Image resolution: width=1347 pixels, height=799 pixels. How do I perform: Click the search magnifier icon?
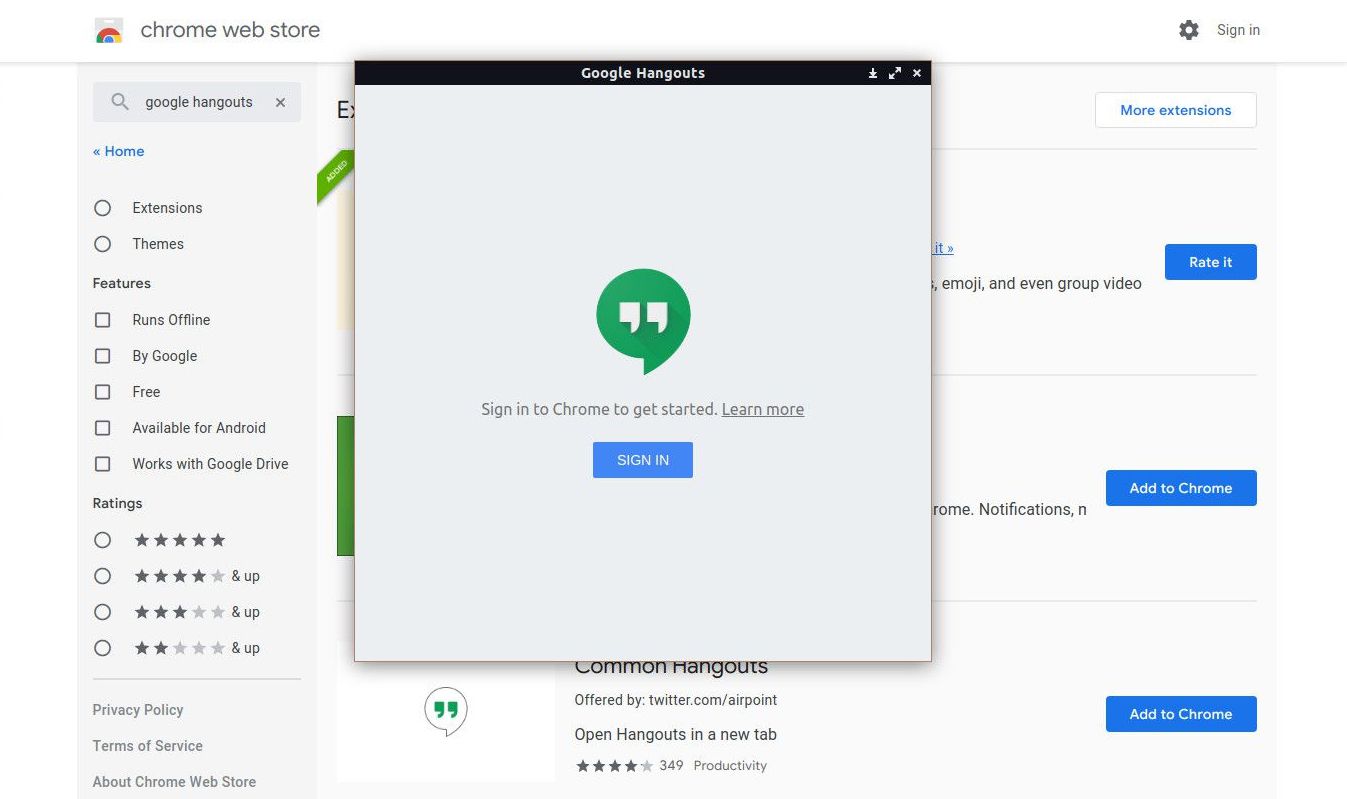coord(120,102)
